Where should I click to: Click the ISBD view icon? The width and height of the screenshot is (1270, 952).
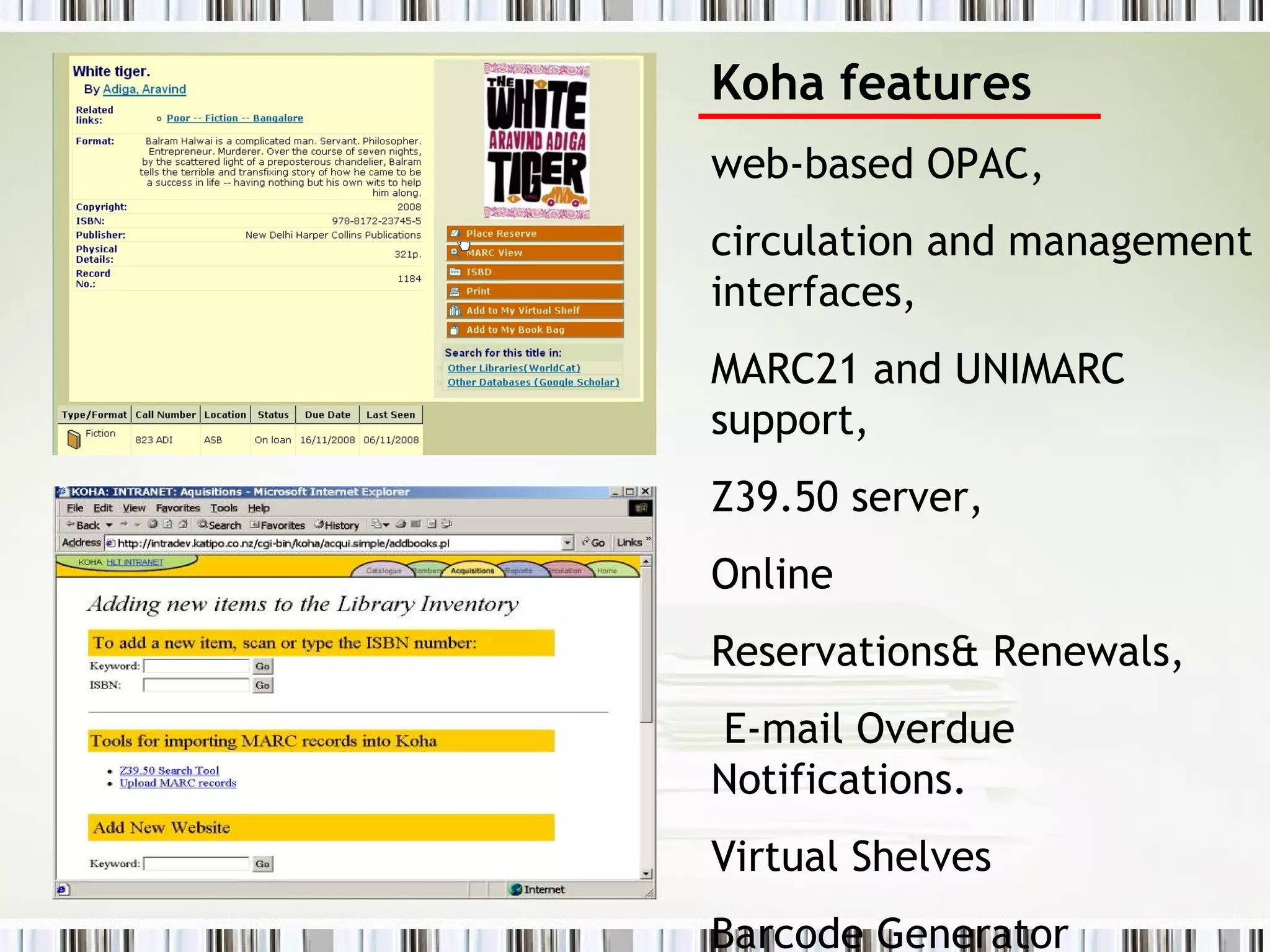(455, 272)
